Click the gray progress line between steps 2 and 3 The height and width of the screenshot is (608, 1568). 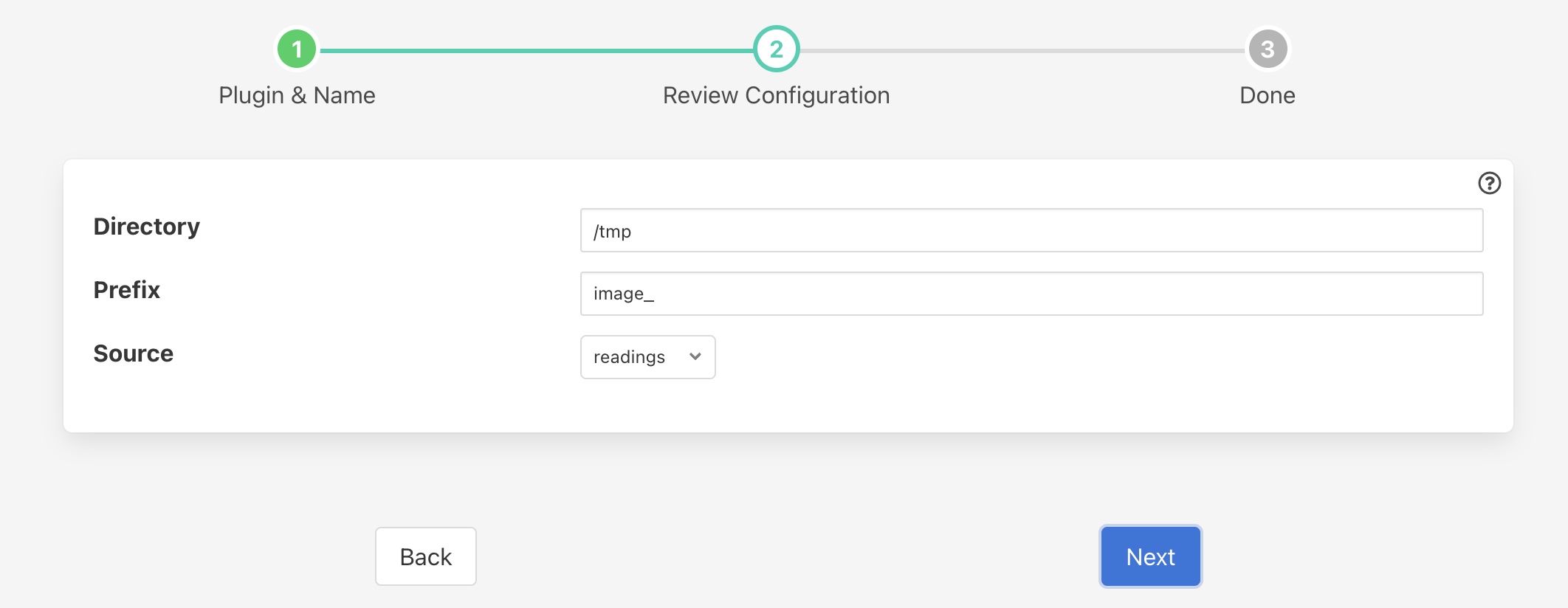coord(1022,51)
